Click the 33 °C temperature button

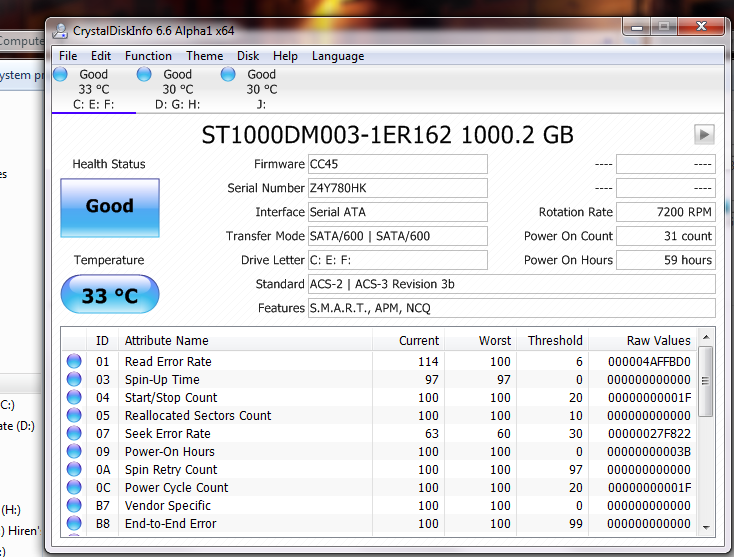click(x=110, y=294)
